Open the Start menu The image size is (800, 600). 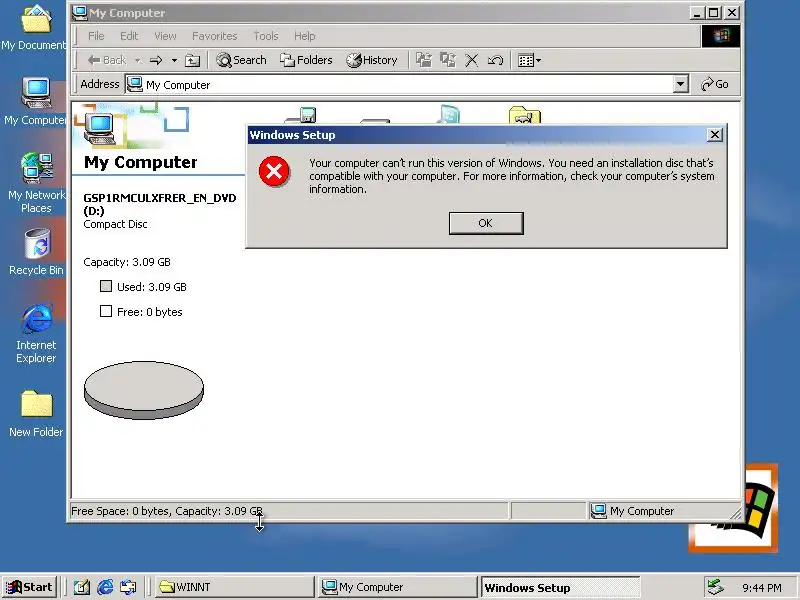29,587
